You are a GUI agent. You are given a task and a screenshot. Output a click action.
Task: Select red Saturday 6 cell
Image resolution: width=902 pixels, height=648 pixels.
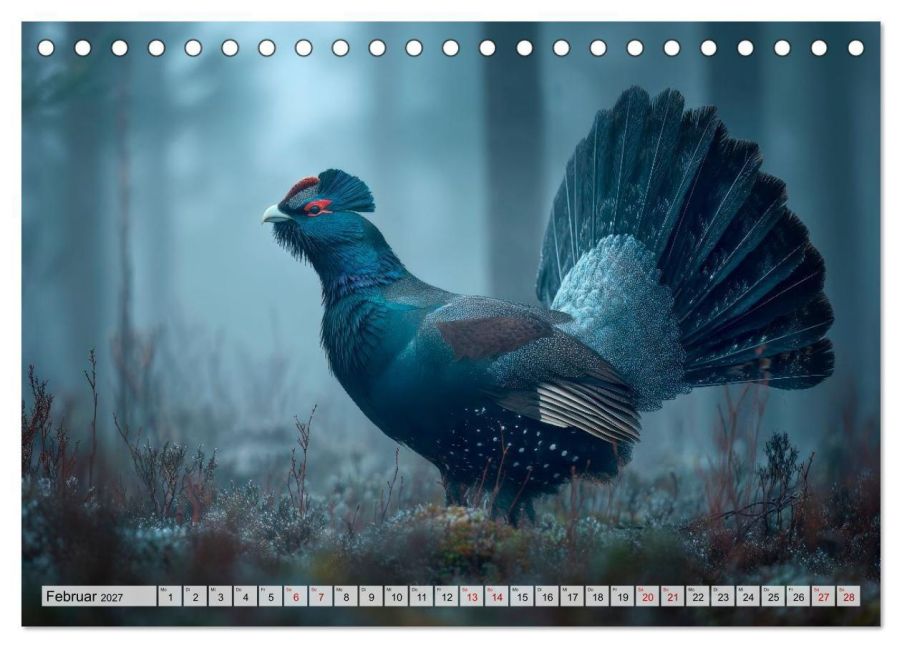(x=296, y=596)
